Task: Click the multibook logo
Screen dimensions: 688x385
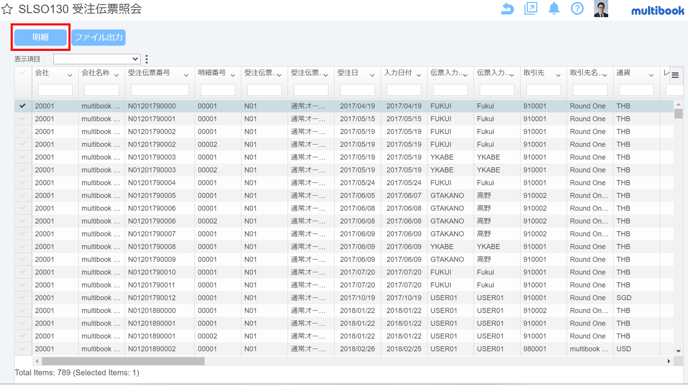Action: tap(657, 11)
